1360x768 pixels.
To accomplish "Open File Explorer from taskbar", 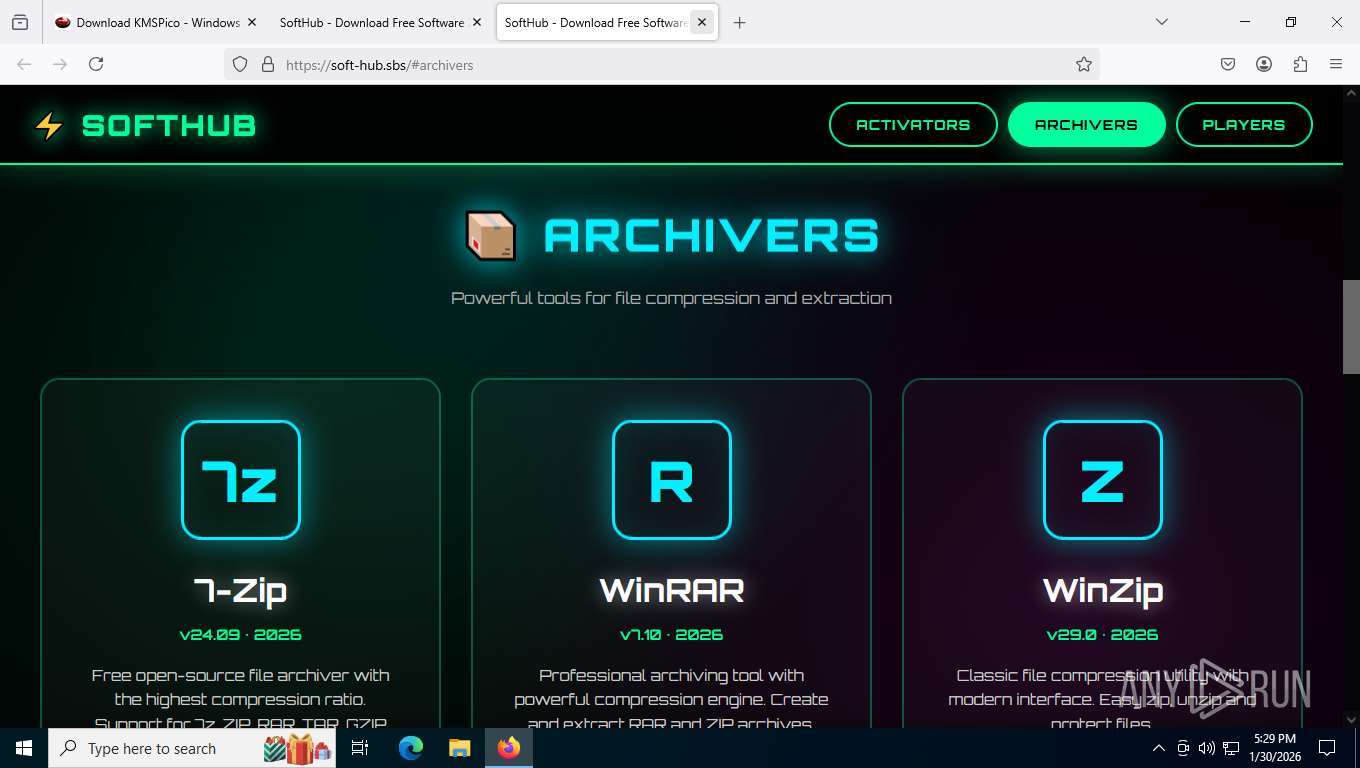I will click(x=459, y=748).
